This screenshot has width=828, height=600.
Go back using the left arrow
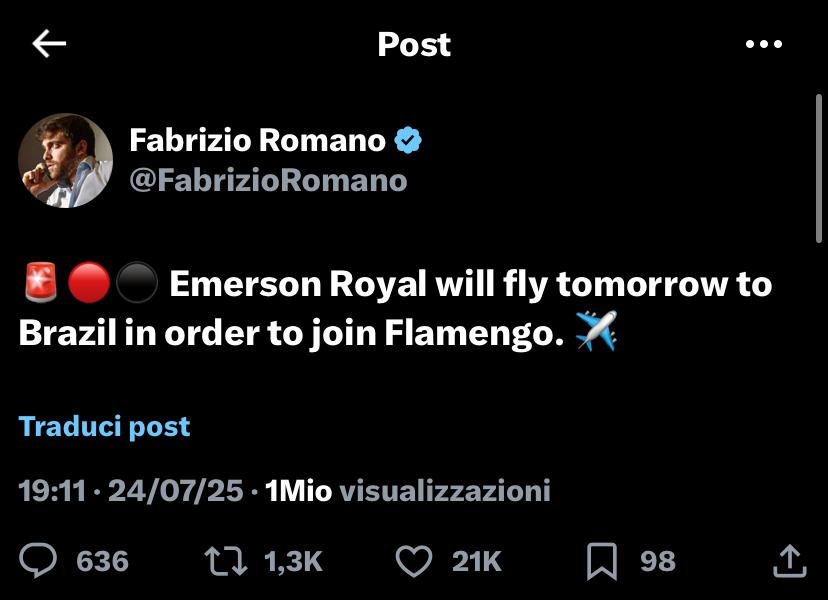(49, 44)
